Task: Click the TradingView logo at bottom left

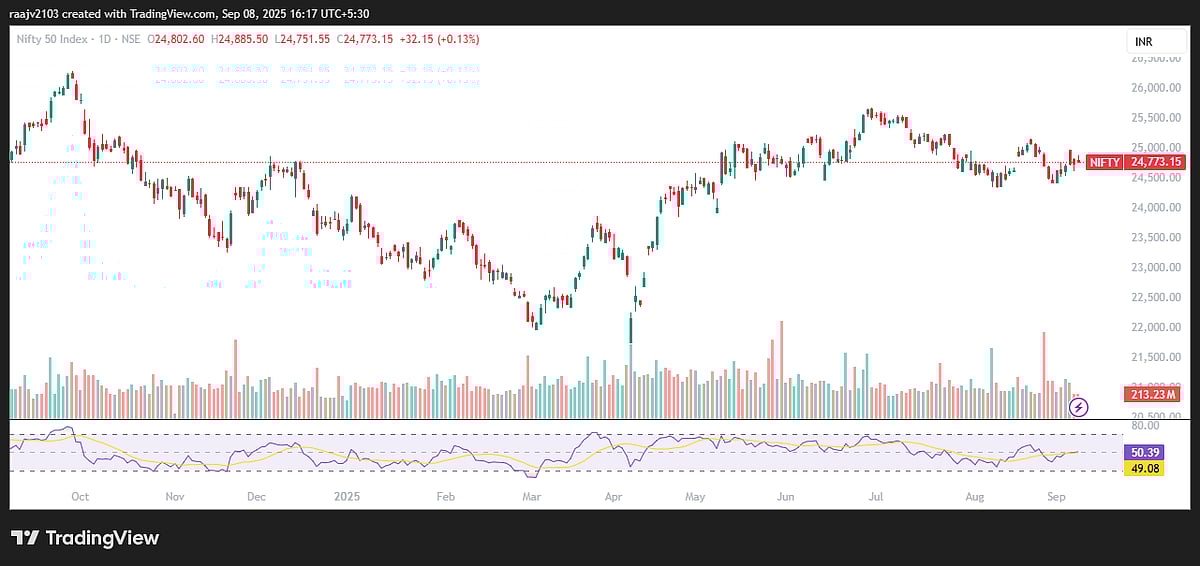Action: [85, 538]
